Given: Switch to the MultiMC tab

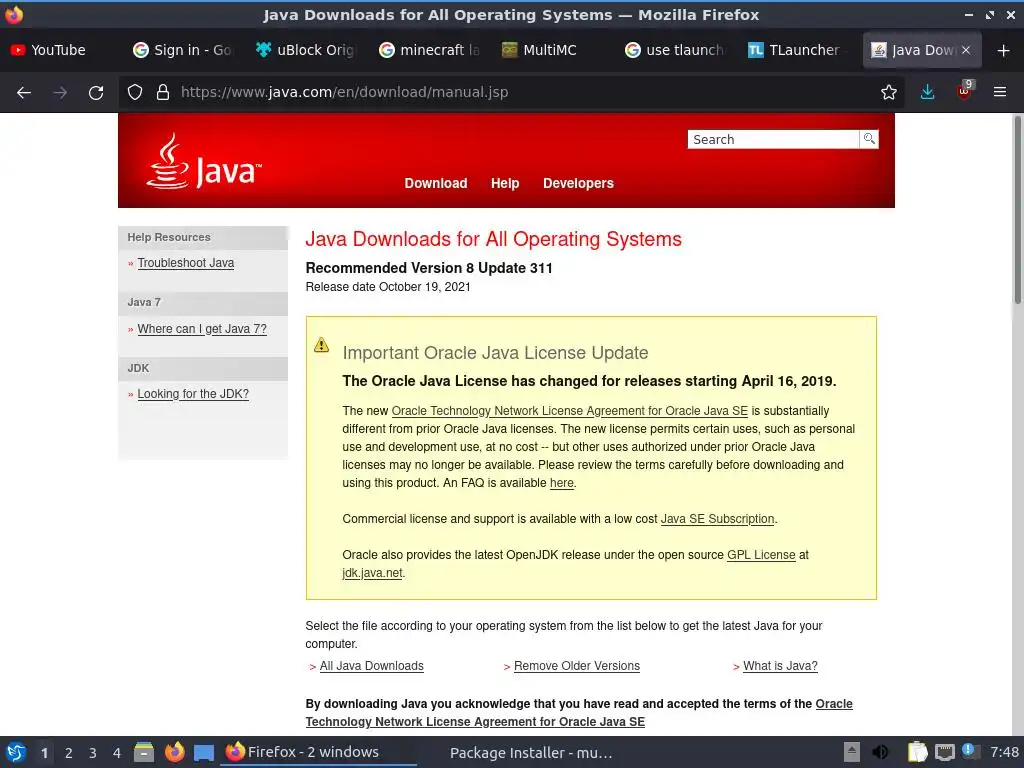Looking at the screenshot, I should [551, 50].
